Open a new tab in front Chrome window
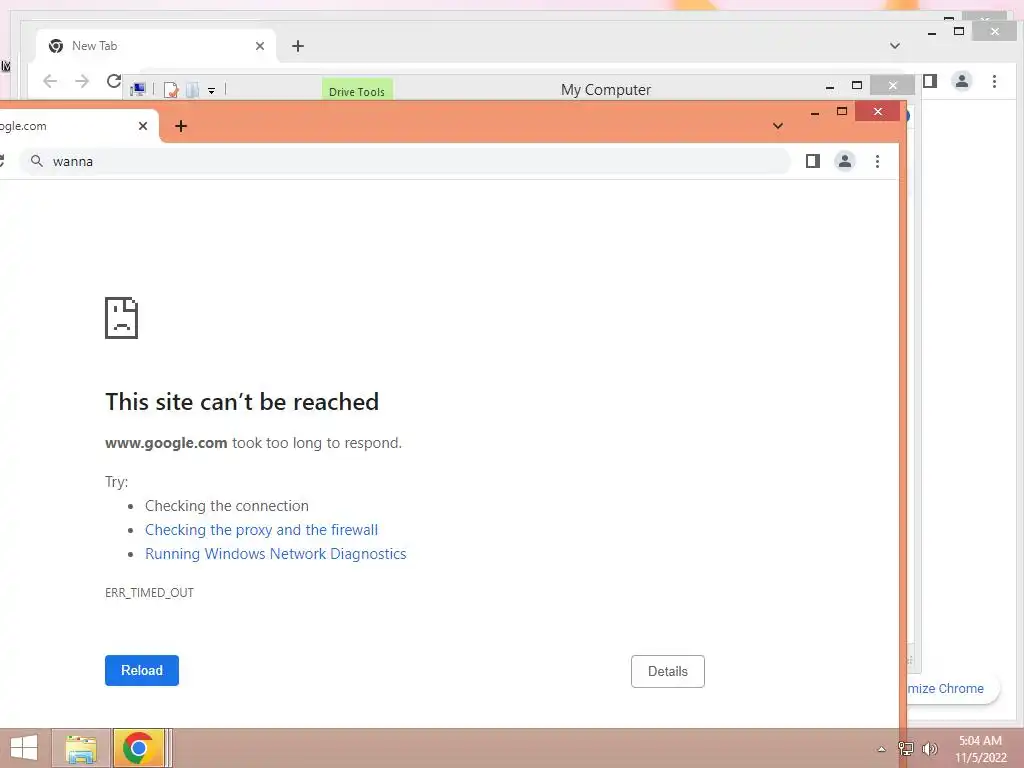The width and height of the screenshot is (1024, 768). (x=181, y=126)
